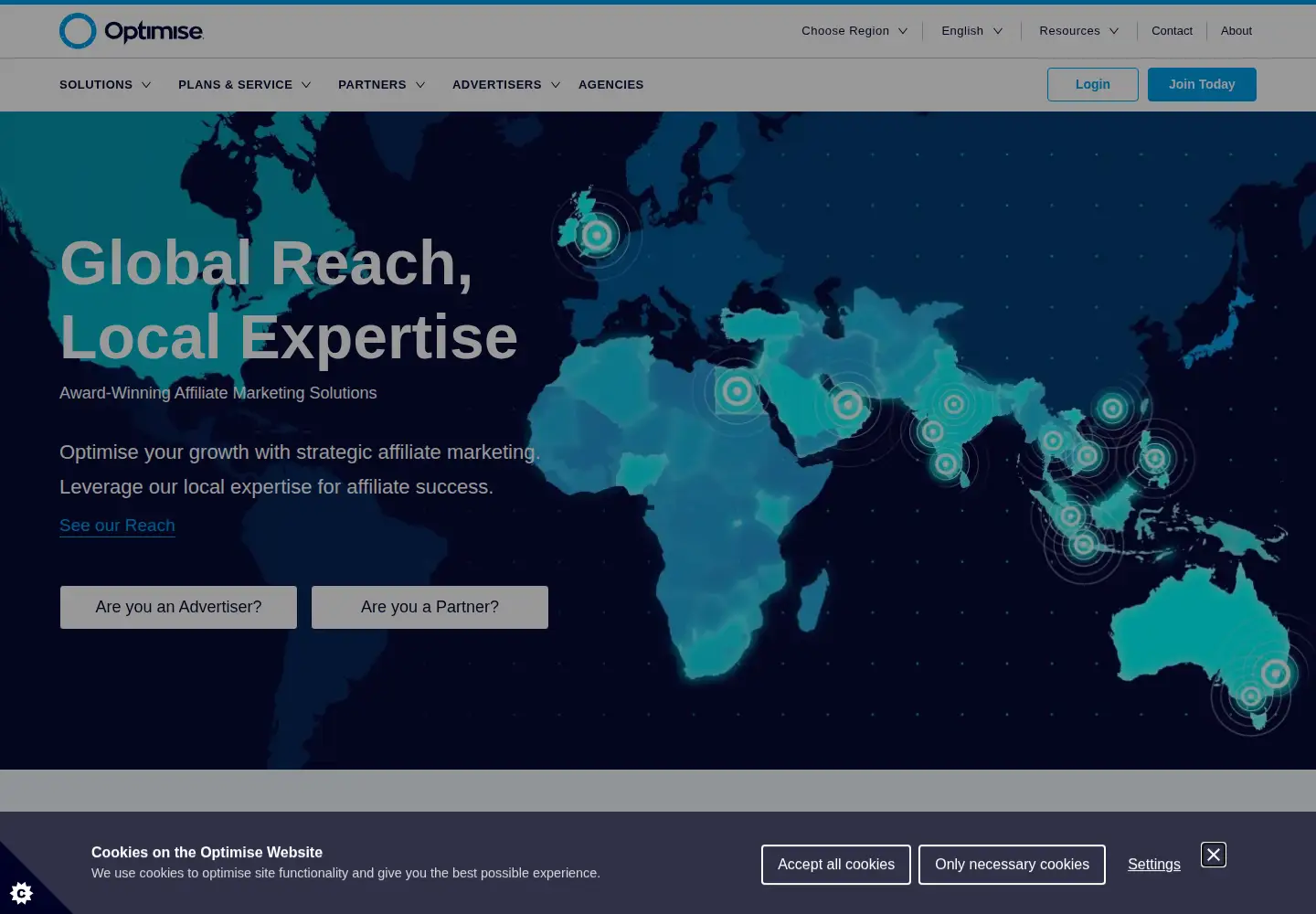This screenshot has height=914, width=1316.
Task: Click the UK location marker on map
Action: [x=597, y=236]
